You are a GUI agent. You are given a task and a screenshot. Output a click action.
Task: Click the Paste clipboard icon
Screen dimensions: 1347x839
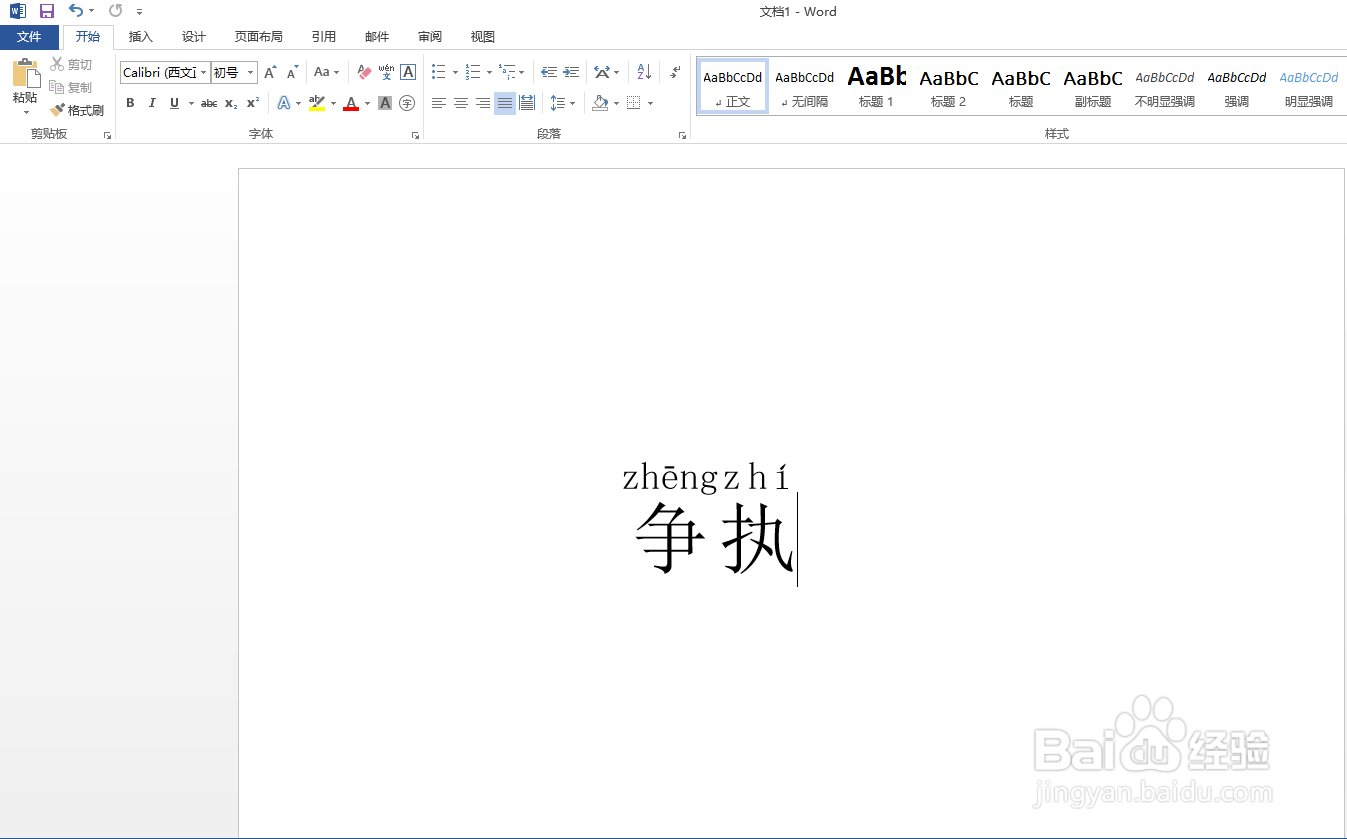pos(25,73)
